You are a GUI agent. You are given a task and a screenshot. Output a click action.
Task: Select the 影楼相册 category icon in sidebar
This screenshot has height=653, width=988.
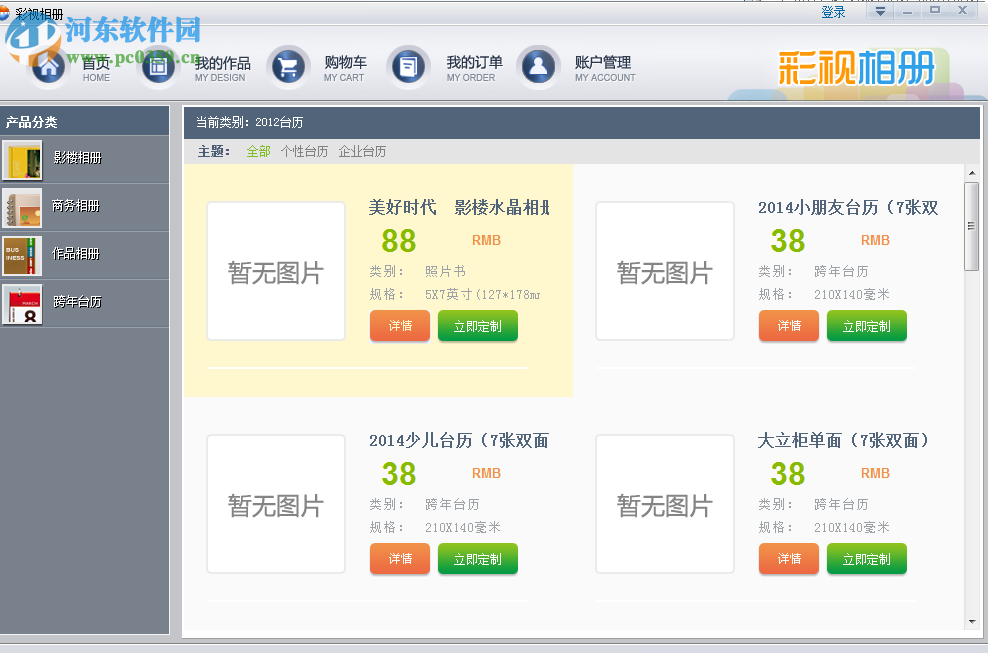point(22,160)
